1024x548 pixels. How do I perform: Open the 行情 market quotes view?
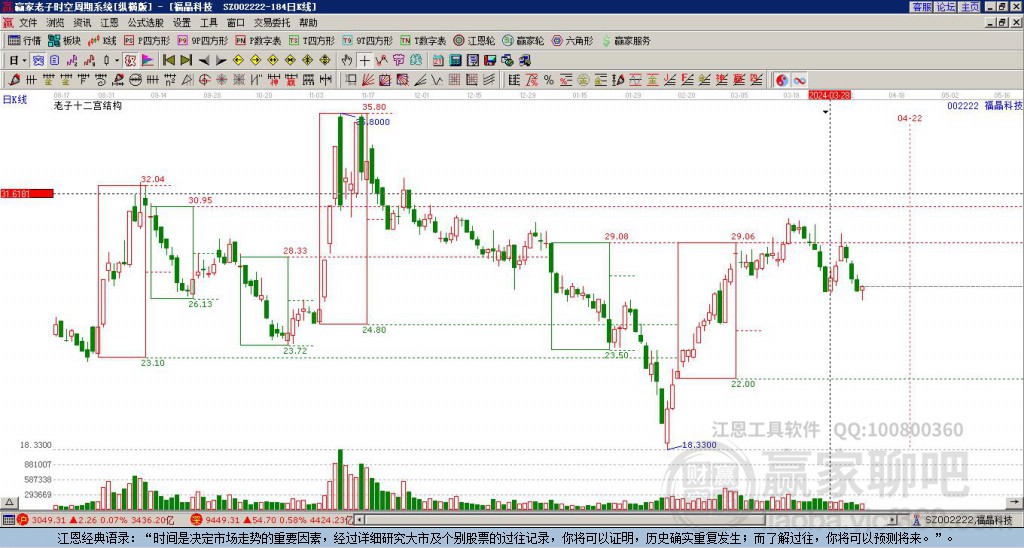click(24, 40)
